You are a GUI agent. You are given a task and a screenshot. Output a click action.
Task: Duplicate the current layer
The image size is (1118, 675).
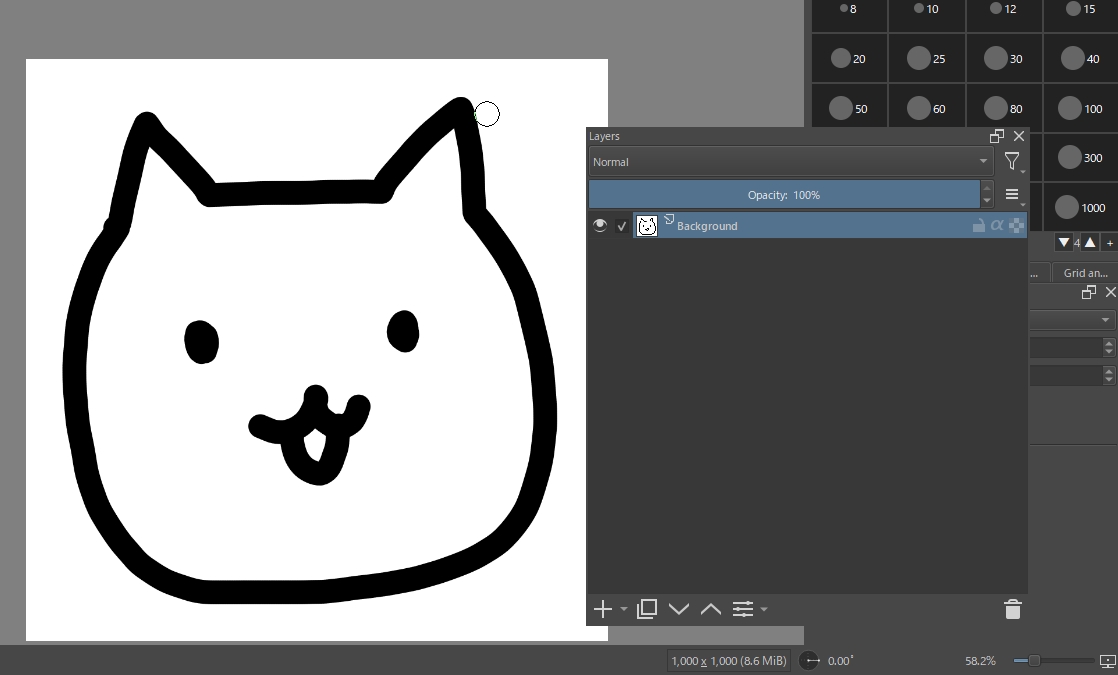(647, 609)
